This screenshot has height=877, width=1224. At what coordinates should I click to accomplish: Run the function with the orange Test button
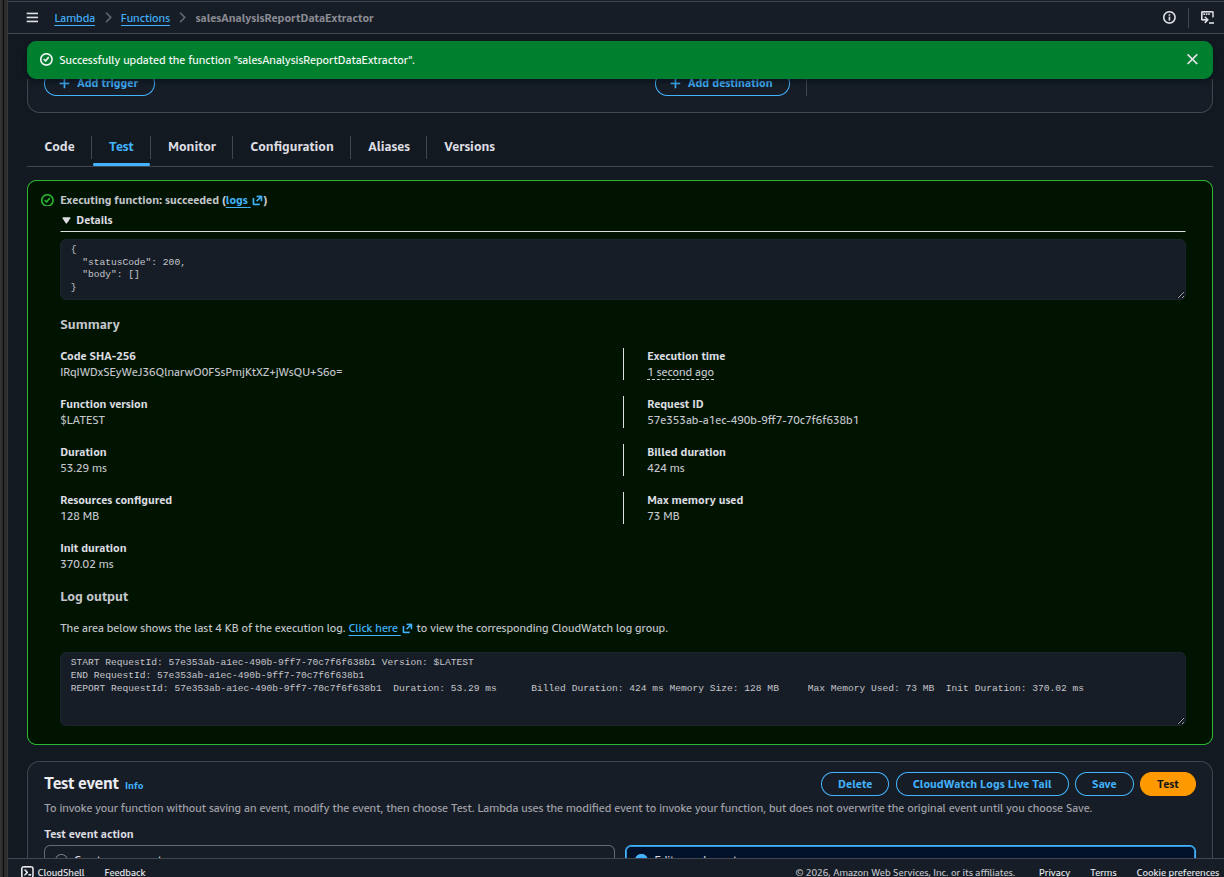(1167, 784)
